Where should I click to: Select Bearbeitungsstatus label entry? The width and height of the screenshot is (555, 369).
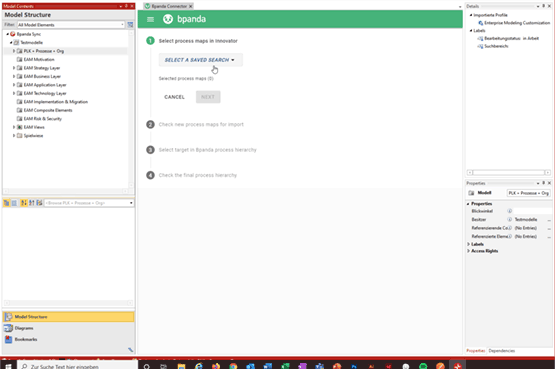pyautogui.click(x=511, y=39)
